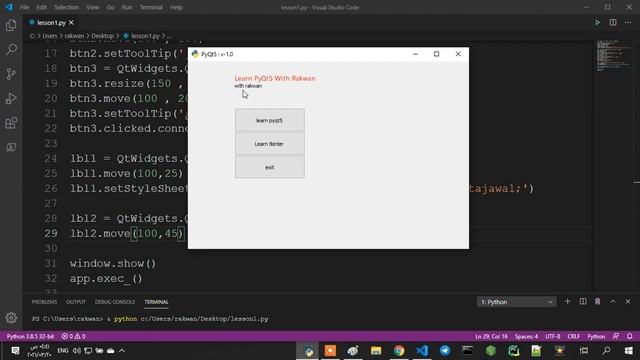Switch to Python app taskbar icon
The width and height of the screenshot is (640, 360).
(x=309, y=351)
